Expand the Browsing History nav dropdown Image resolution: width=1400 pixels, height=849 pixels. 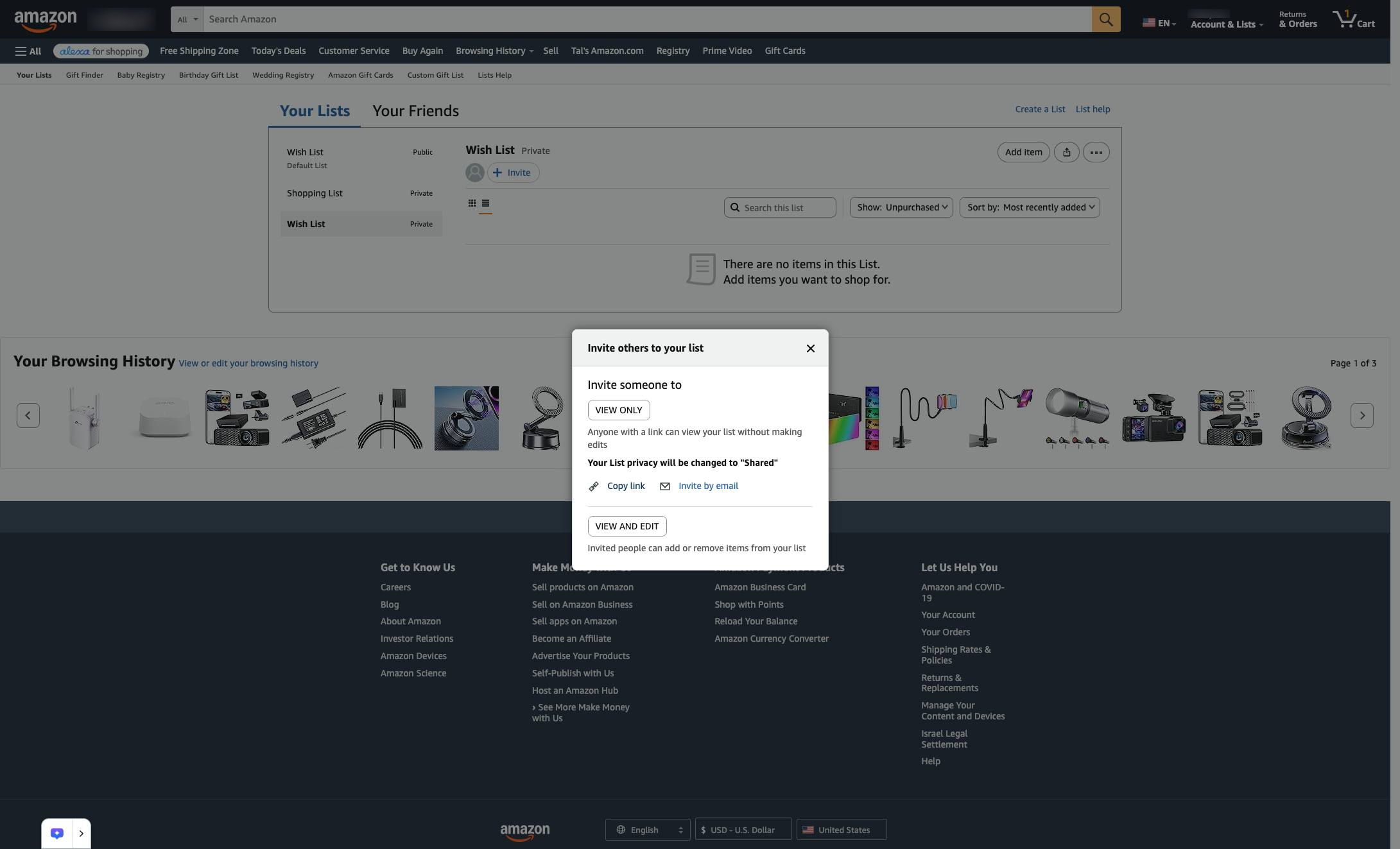pos(494,51)
